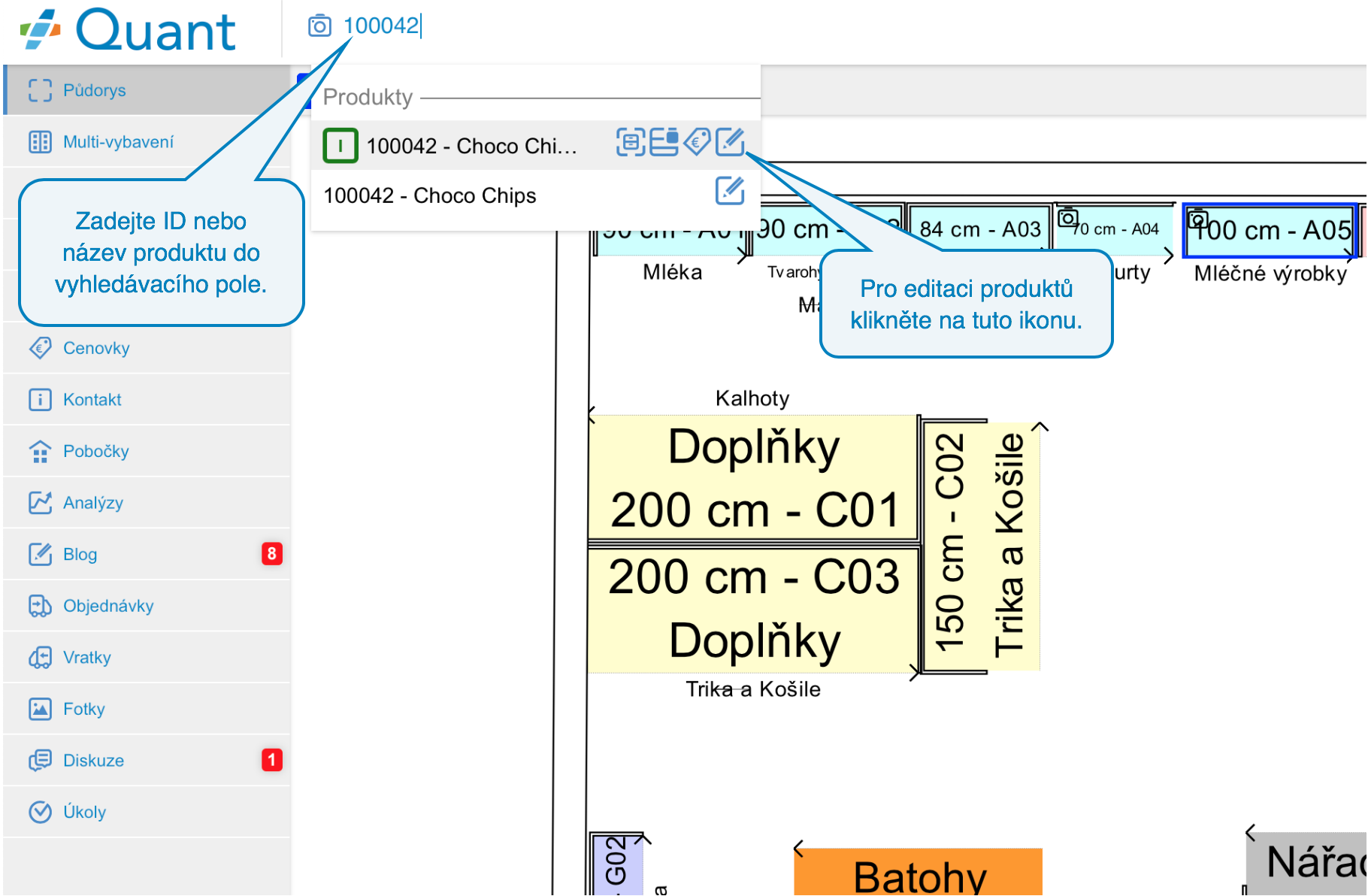Click the search field containing 100042
Screen dimensions: 1368x896
382,26
